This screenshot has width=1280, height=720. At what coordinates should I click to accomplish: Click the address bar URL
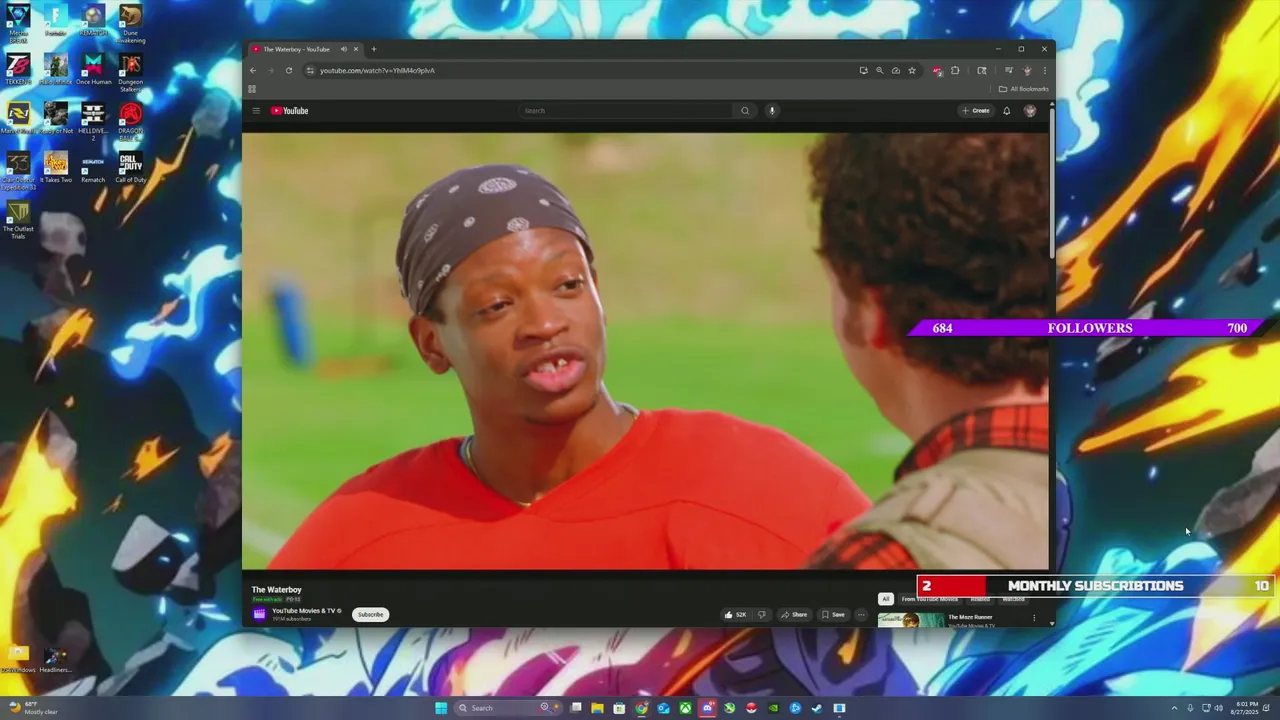377,70
